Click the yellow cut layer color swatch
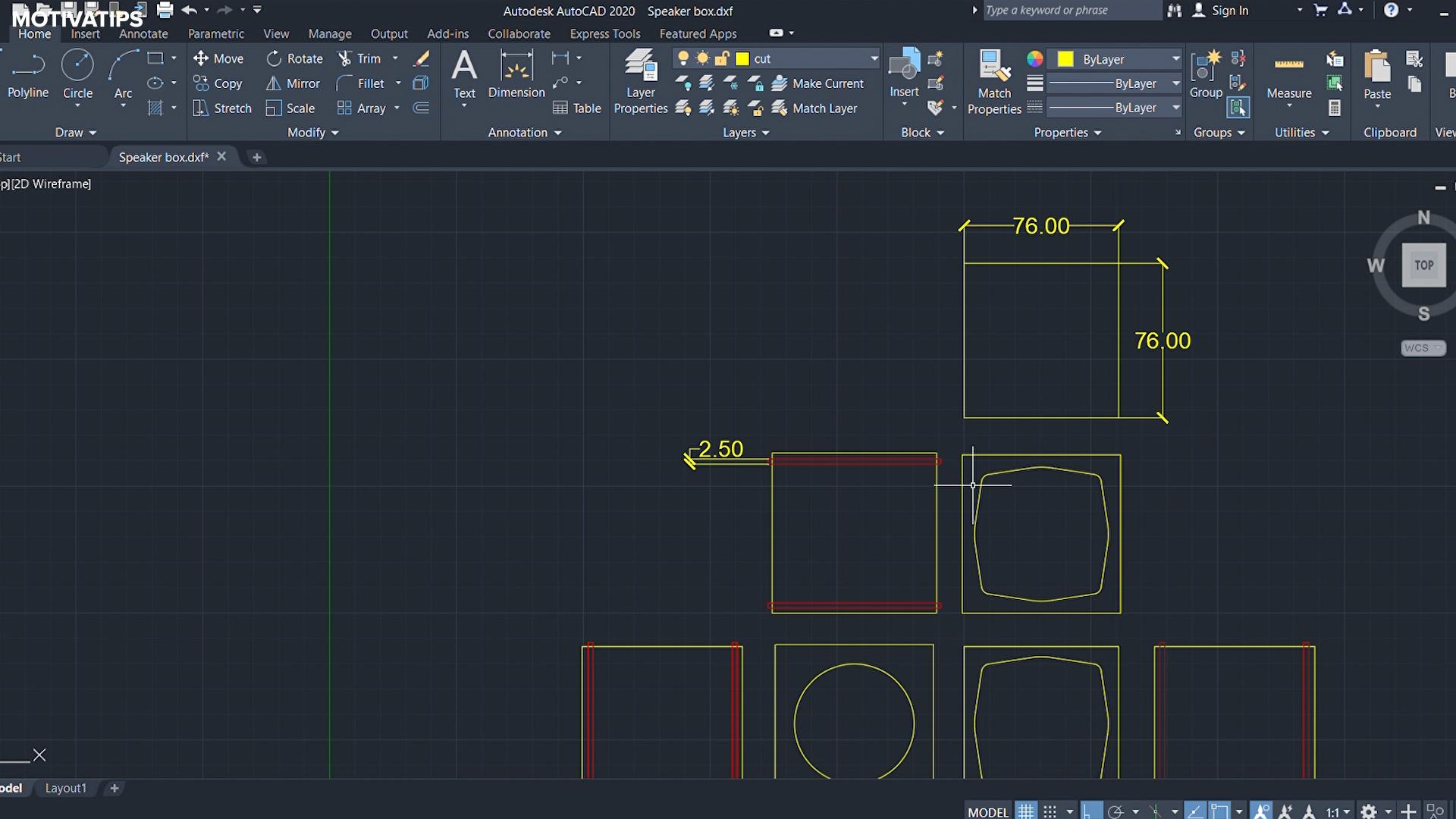The width and height of the screenshot is (1456, 819). tap(742, 59)
